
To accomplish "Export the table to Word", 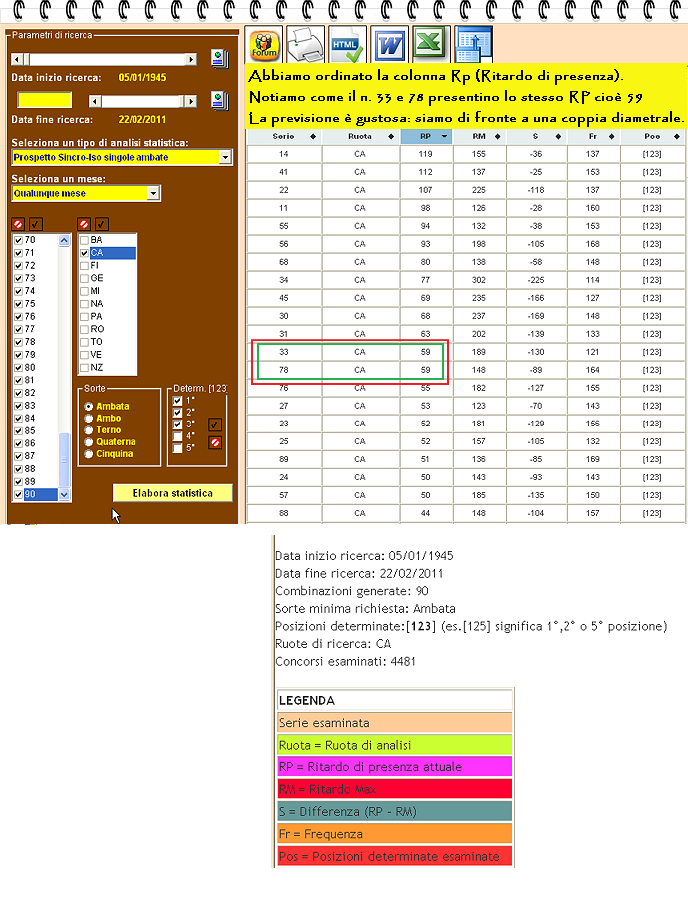I will pos(390,44).
